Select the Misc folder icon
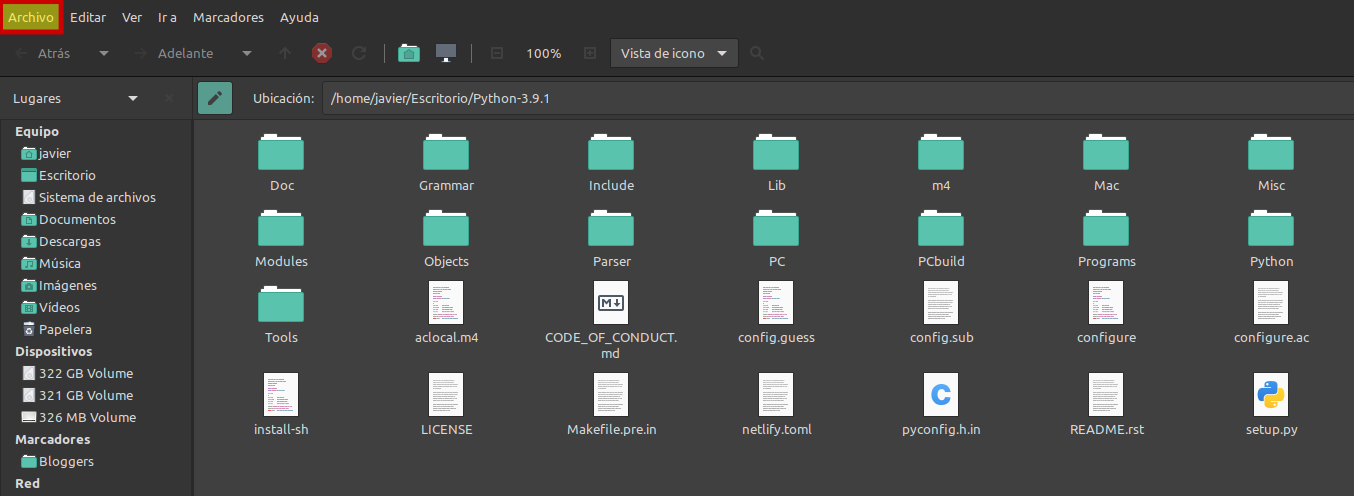The image size is (1354, 496). [x=1271, y=151]
